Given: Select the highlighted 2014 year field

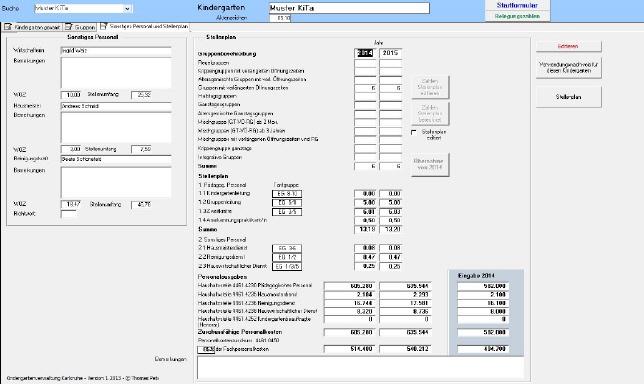Looking at the screenshot, I should point(365,53).
